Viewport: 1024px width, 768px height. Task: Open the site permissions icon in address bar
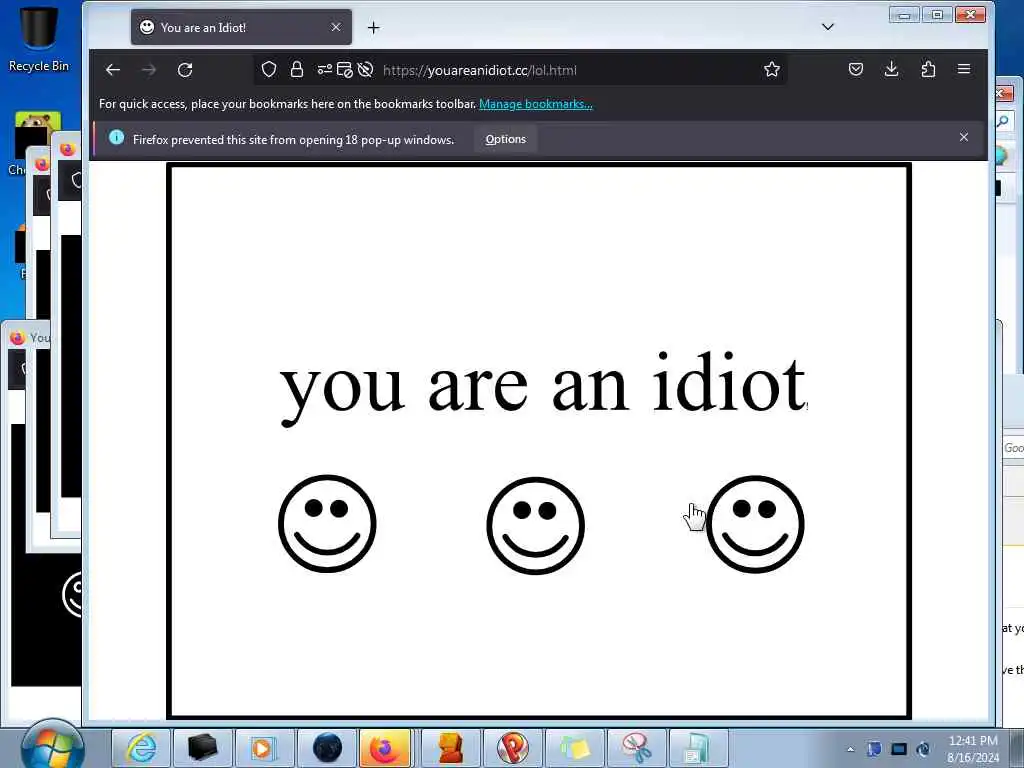pos(325,69)
